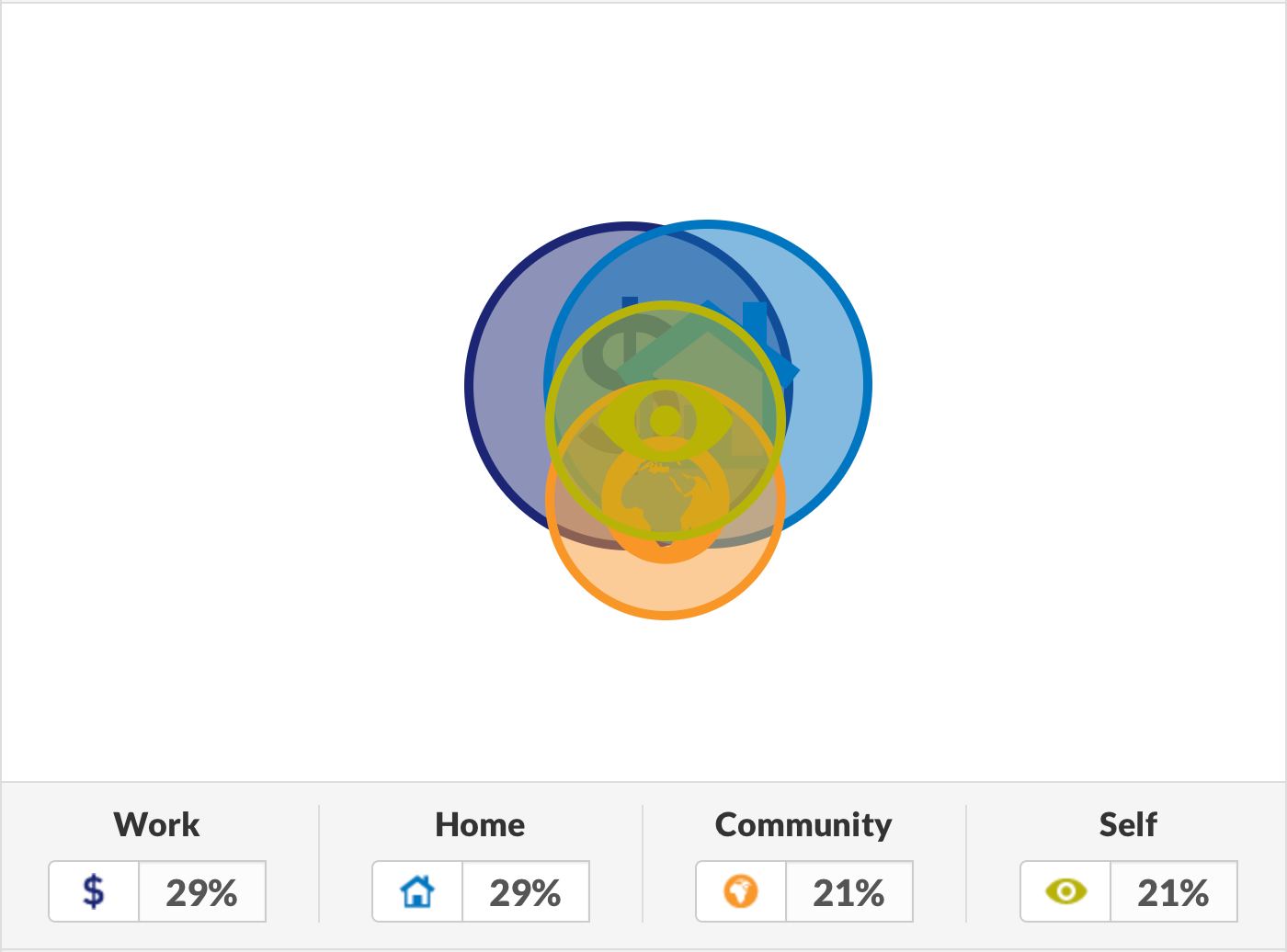Viewport: 1287px width, 952px height.
Task: Click the Home house icon
Action: pos(417,891)
